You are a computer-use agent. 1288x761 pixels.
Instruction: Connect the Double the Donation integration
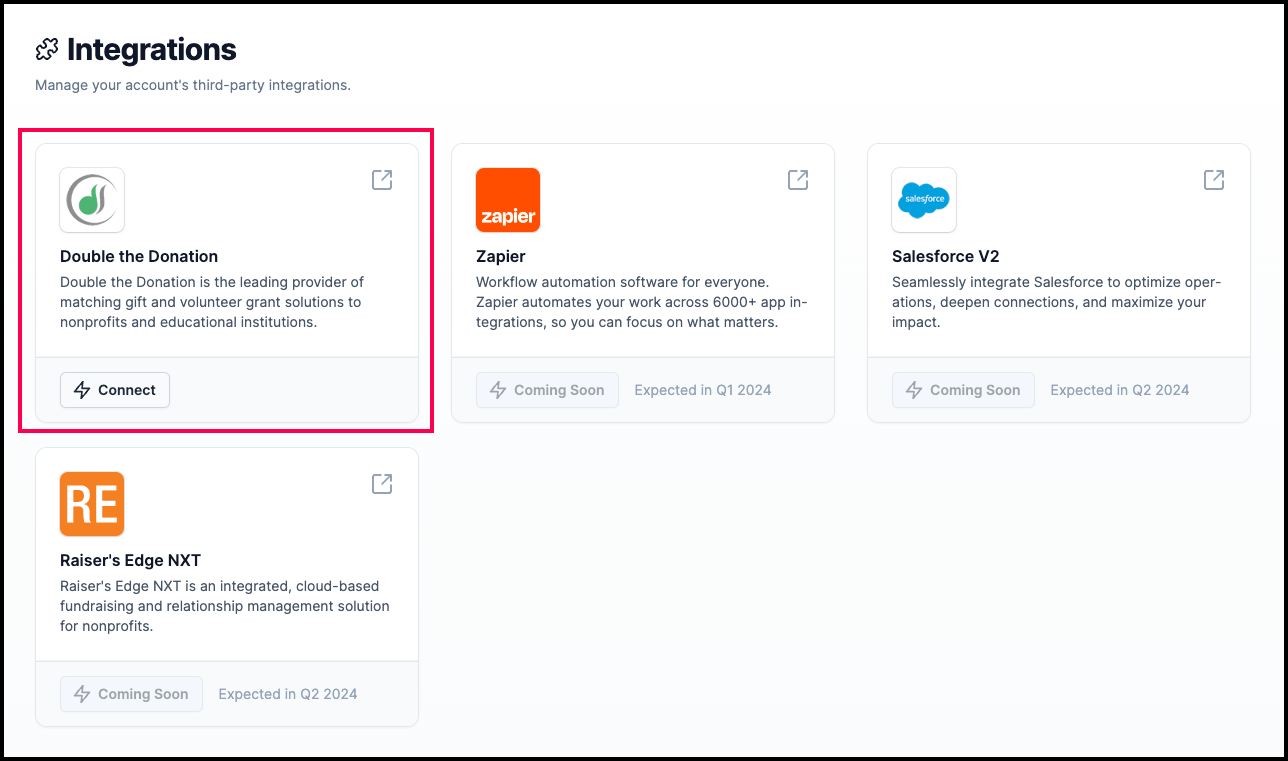click(x=115, y=390)
